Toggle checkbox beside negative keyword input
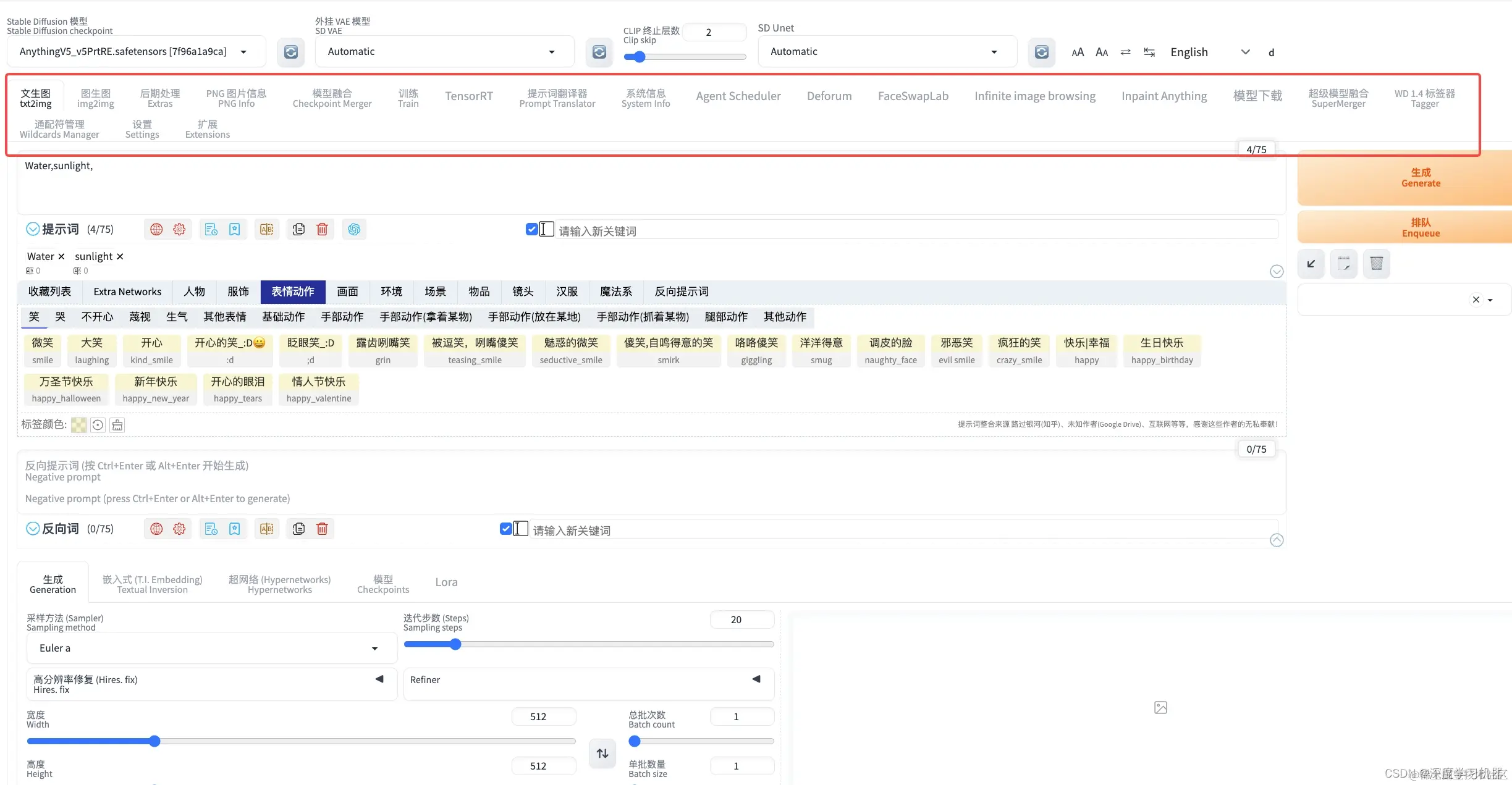1512x785 pixels. point(505,529)
